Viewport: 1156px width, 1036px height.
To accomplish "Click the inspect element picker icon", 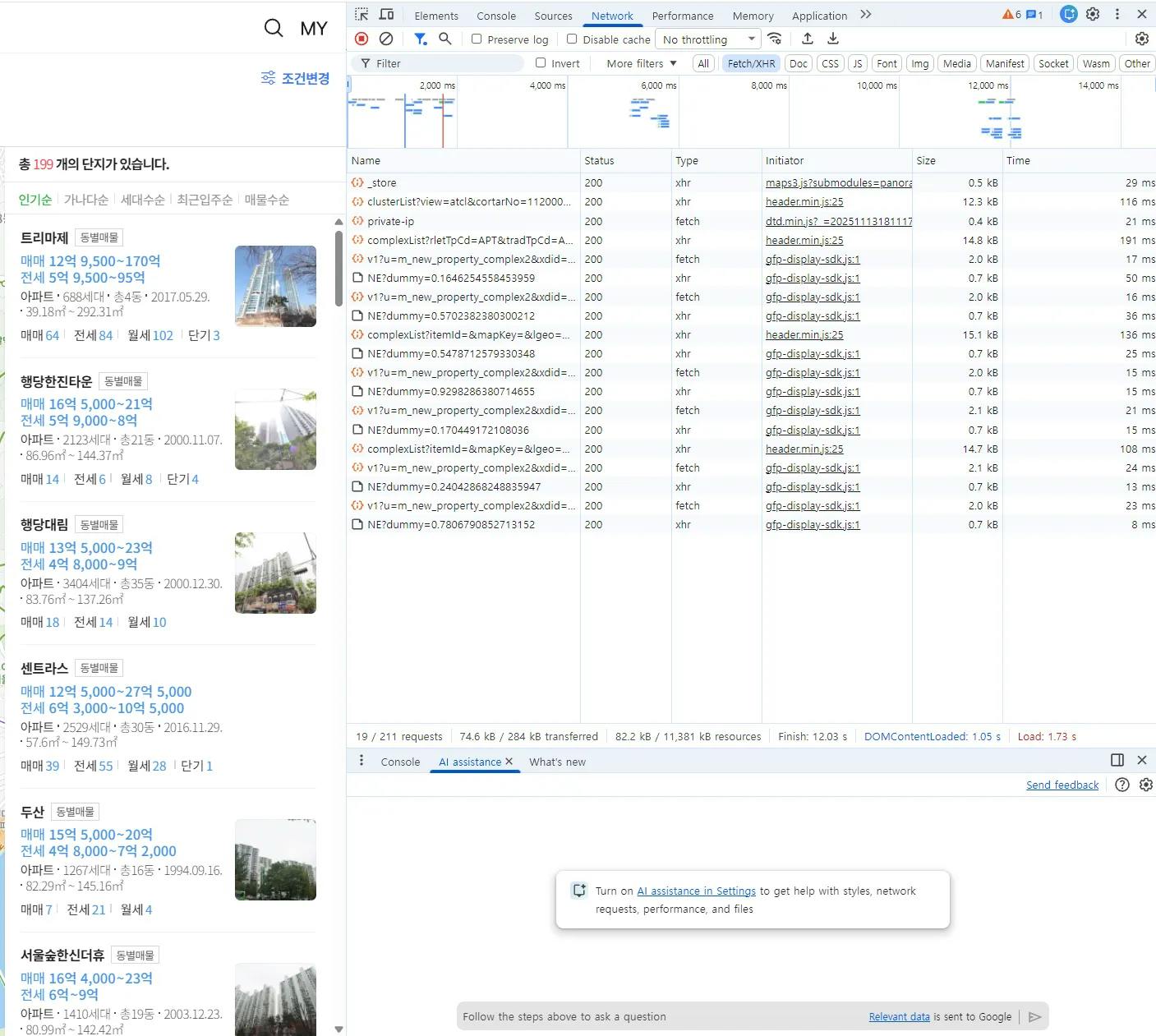I will [x=362, y=15].
